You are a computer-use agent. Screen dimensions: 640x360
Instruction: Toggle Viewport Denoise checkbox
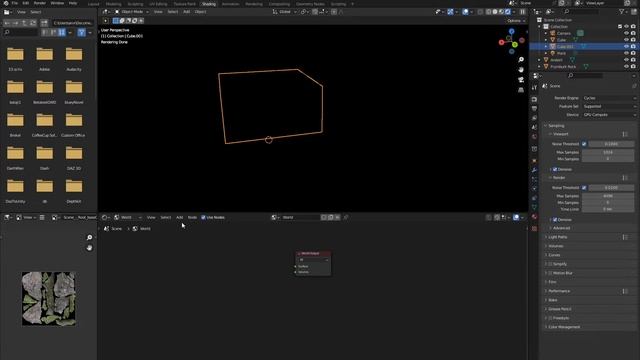pyautogui.click(x=555, y=169)
